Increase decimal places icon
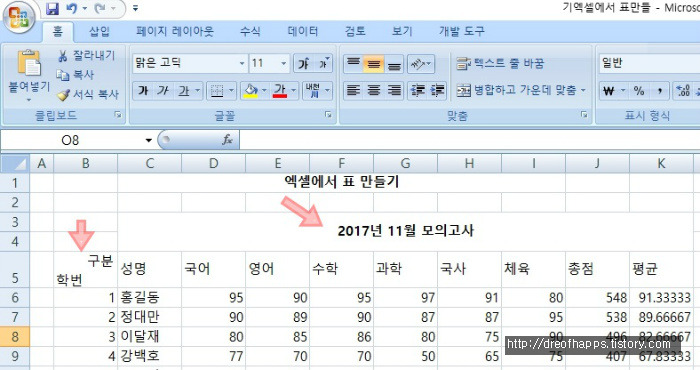 pos(683,91)
